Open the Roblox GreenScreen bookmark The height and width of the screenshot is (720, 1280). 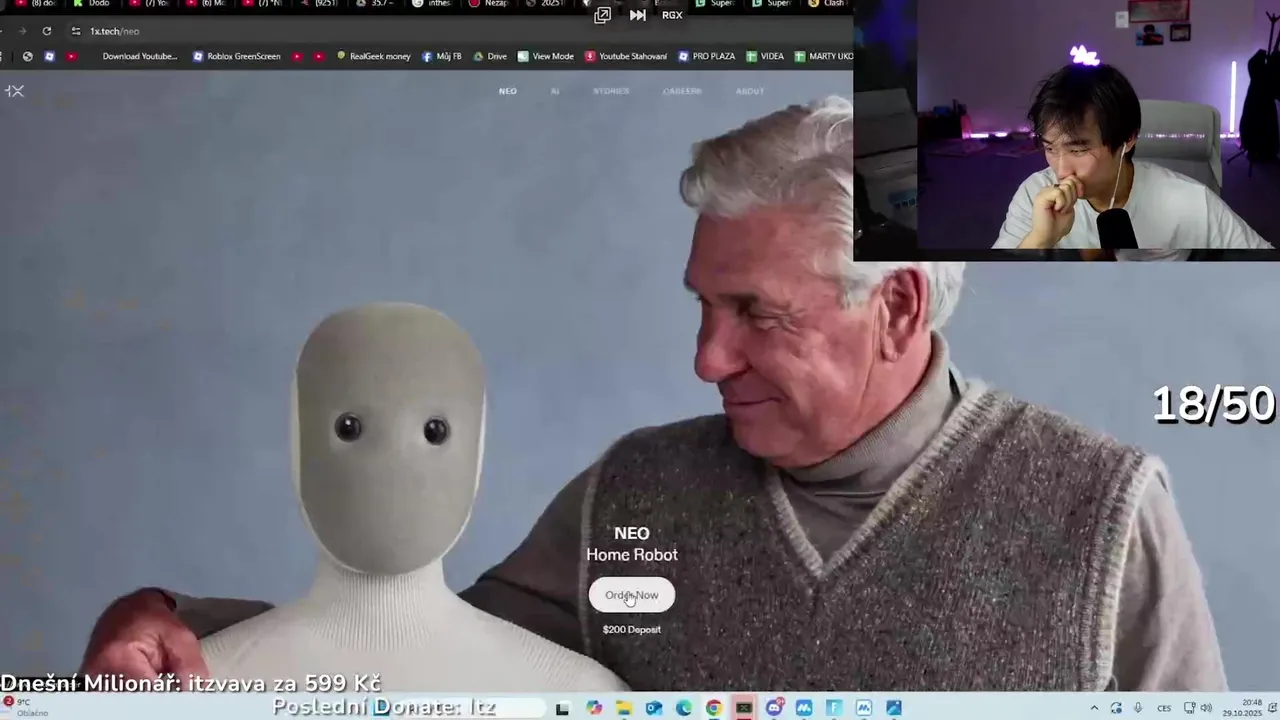click(x=237, y=56)
